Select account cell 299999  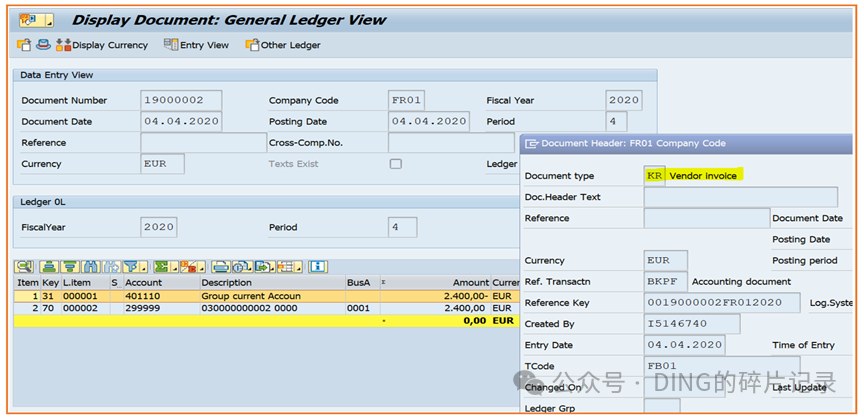161,308
